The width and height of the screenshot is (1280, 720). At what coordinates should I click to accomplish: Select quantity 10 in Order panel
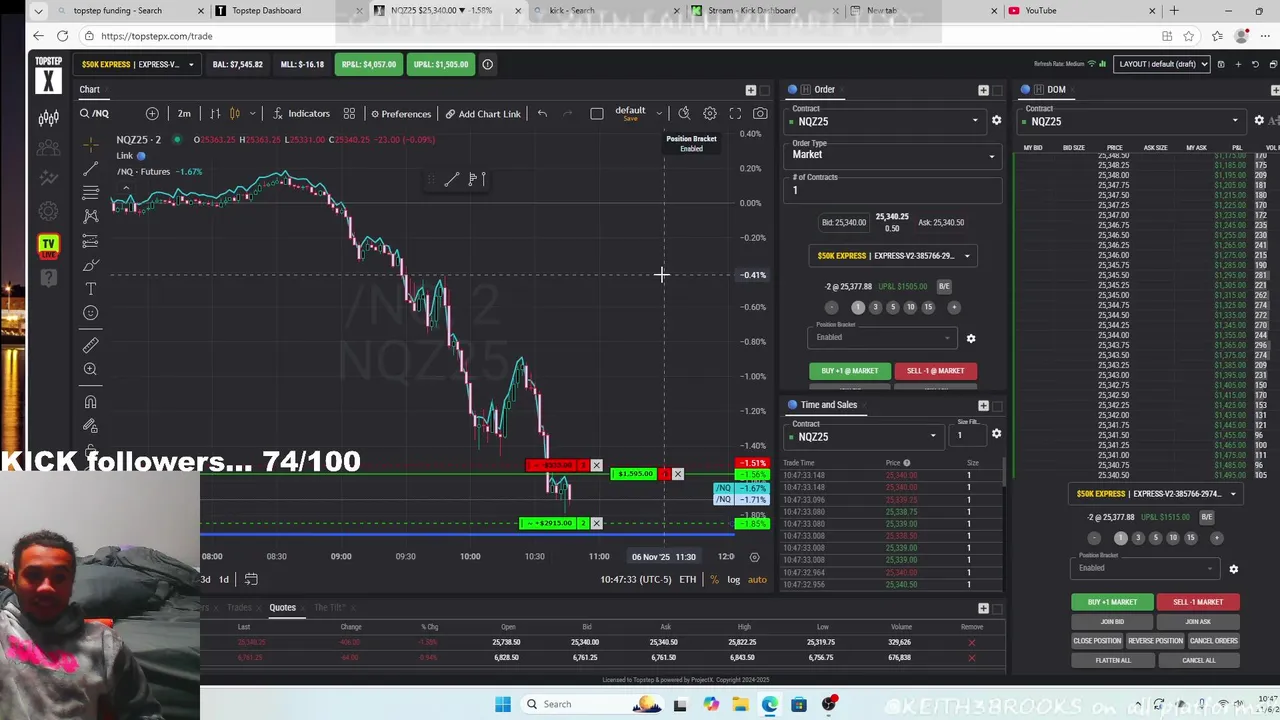point(910,307)
